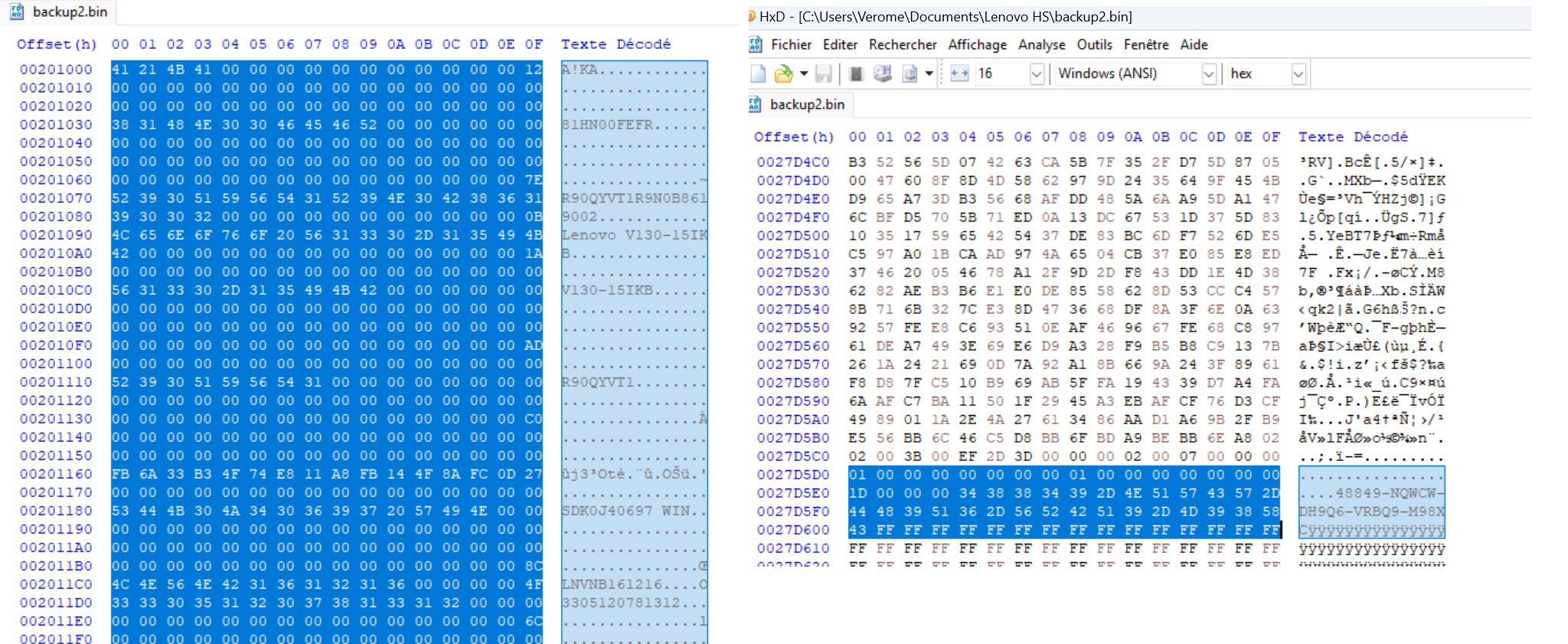Click the offset 00201090

coord(56,235)
